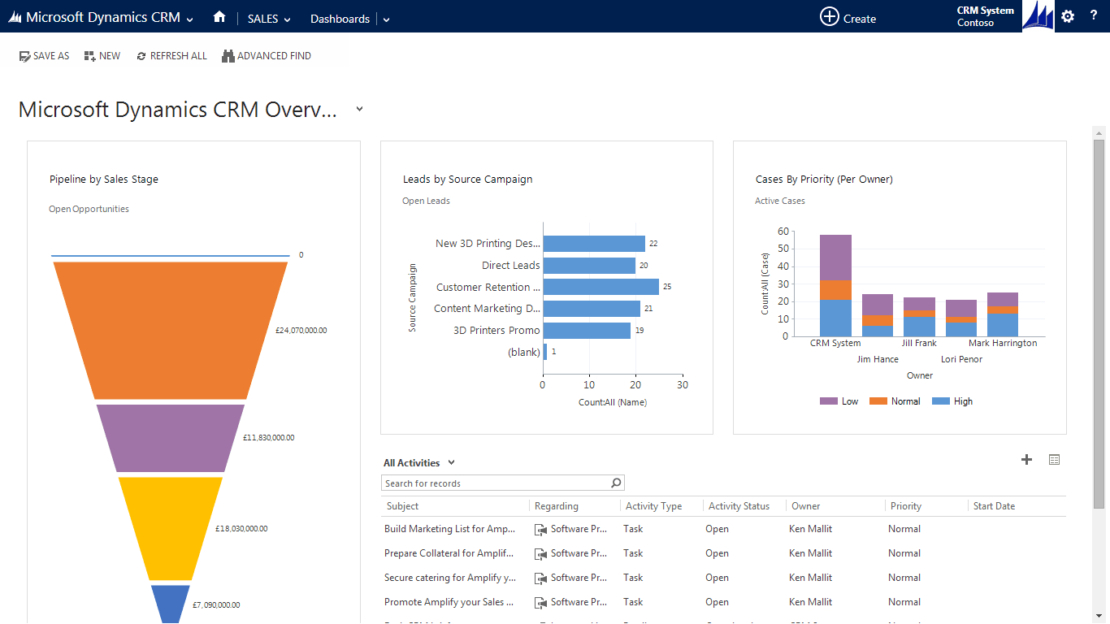
Task: Open the Software Pr record in the Regarding column
Action: 577,528
